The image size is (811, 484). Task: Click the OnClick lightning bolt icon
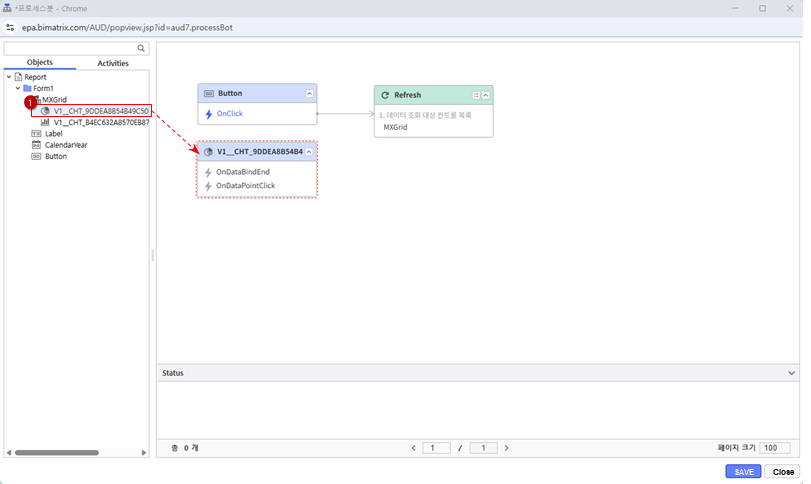point(209,114)
